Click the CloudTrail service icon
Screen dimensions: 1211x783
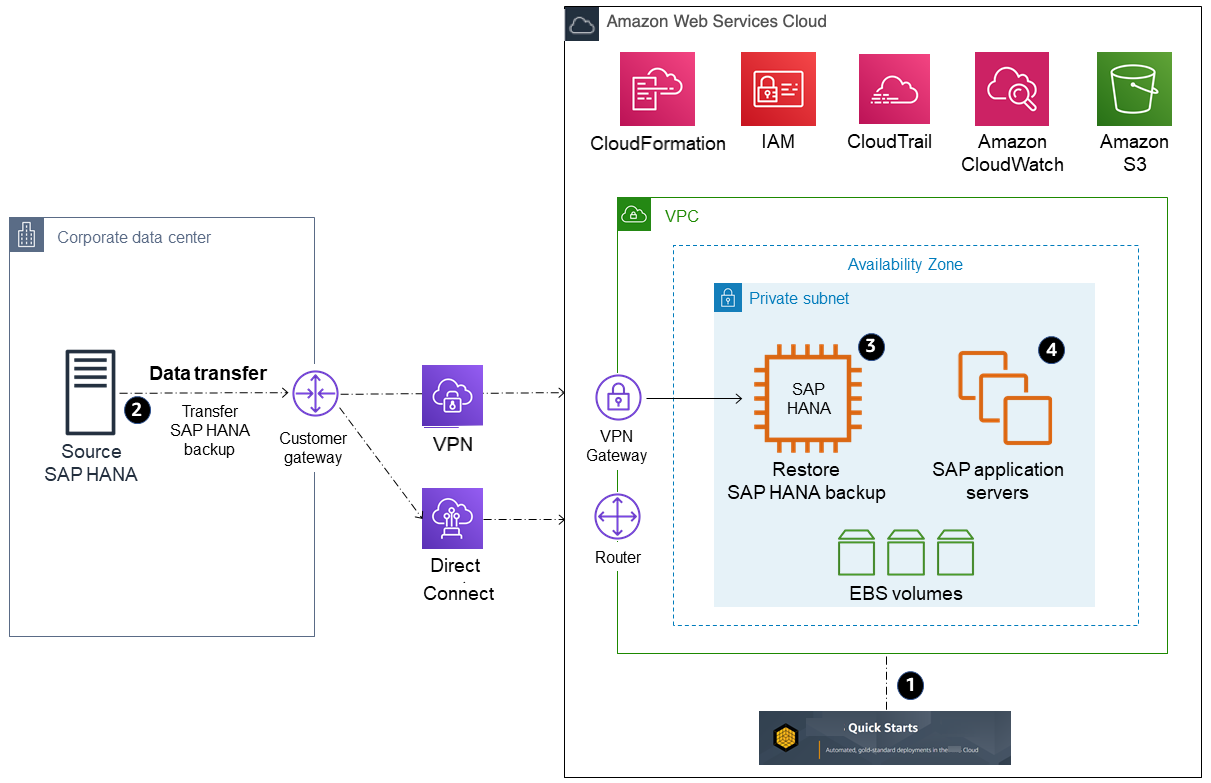pos(894,89)
